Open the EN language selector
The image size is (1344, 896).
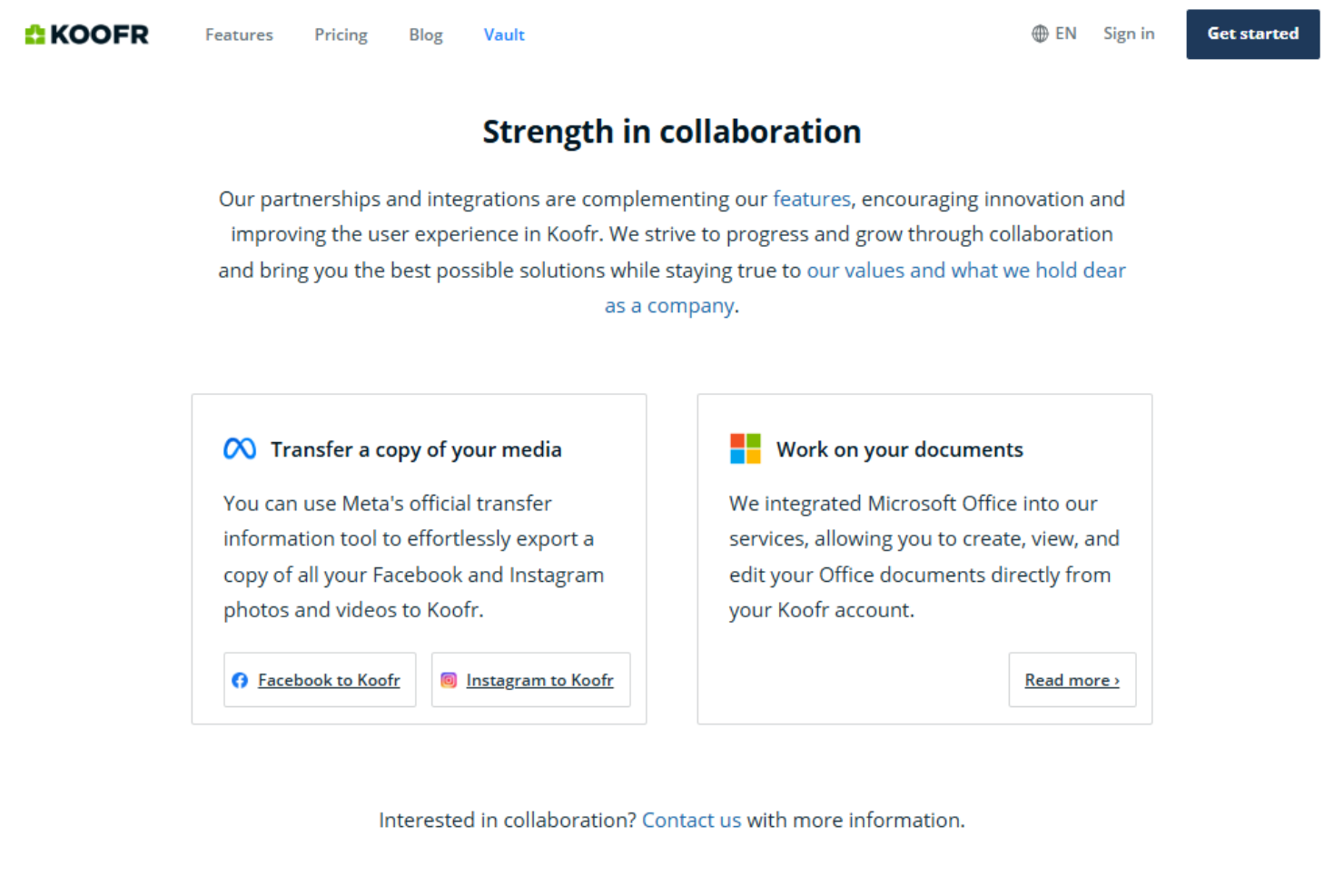click(x=1065, y=33)
